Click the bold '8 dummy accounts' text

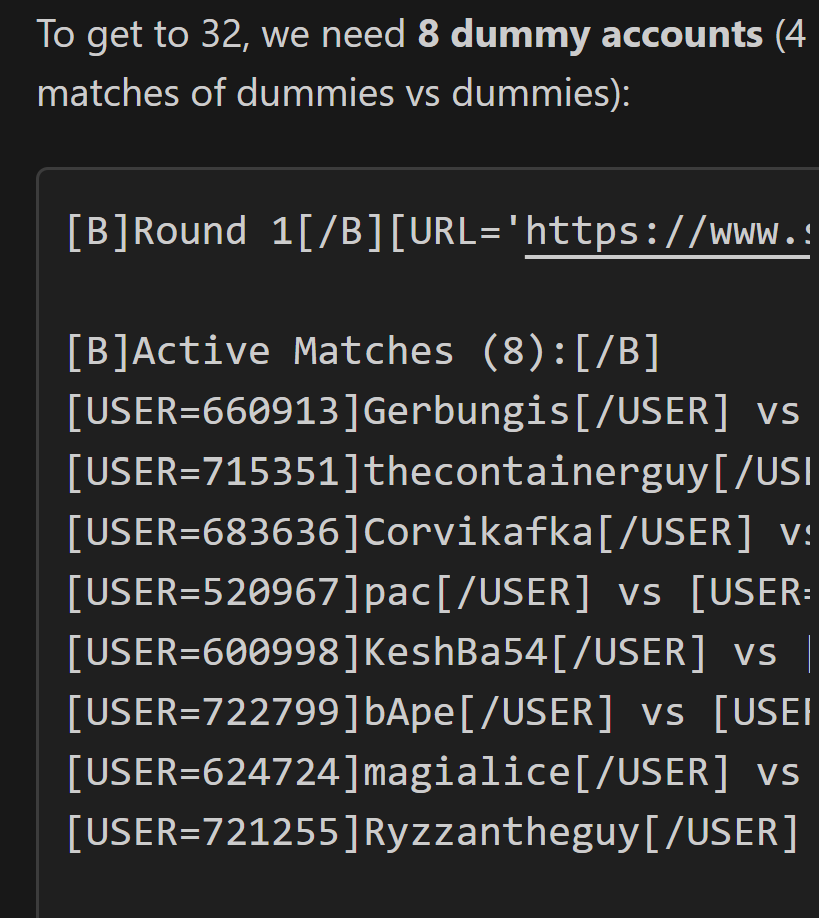click(590, 35)
